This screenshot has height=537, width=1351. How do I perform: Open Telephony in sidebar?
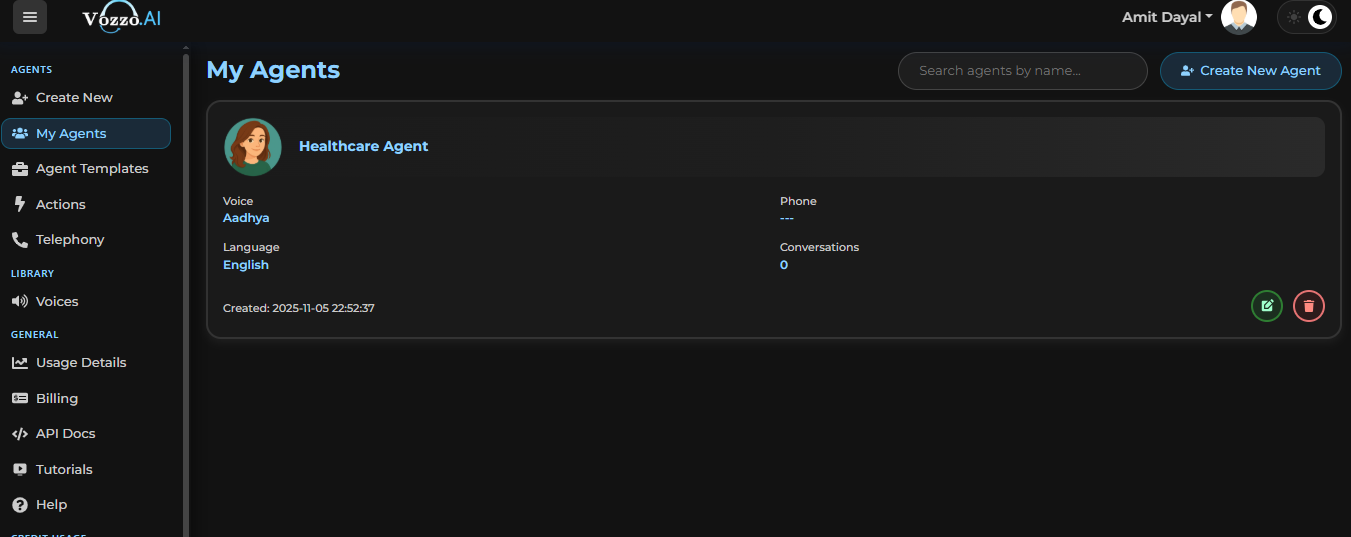tap(86, 240)
